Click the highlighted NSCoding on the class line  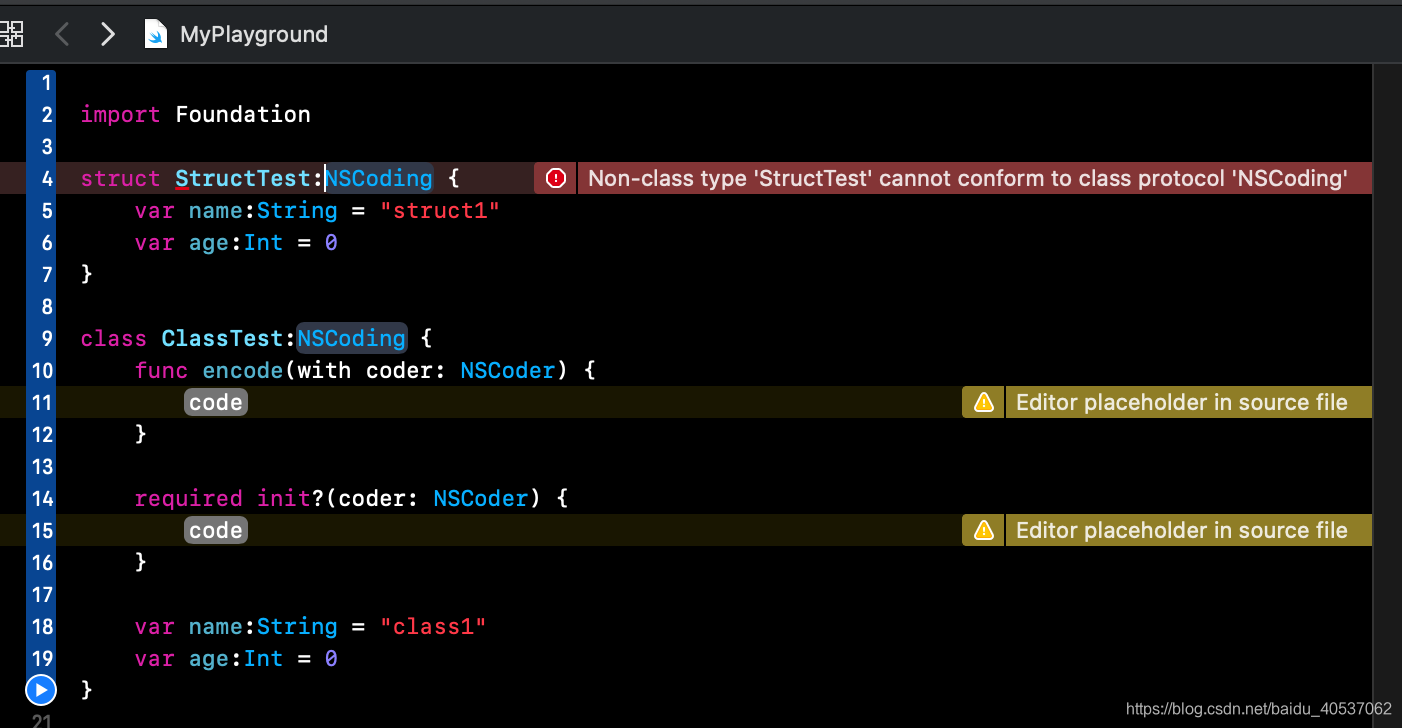pos(352,338)
